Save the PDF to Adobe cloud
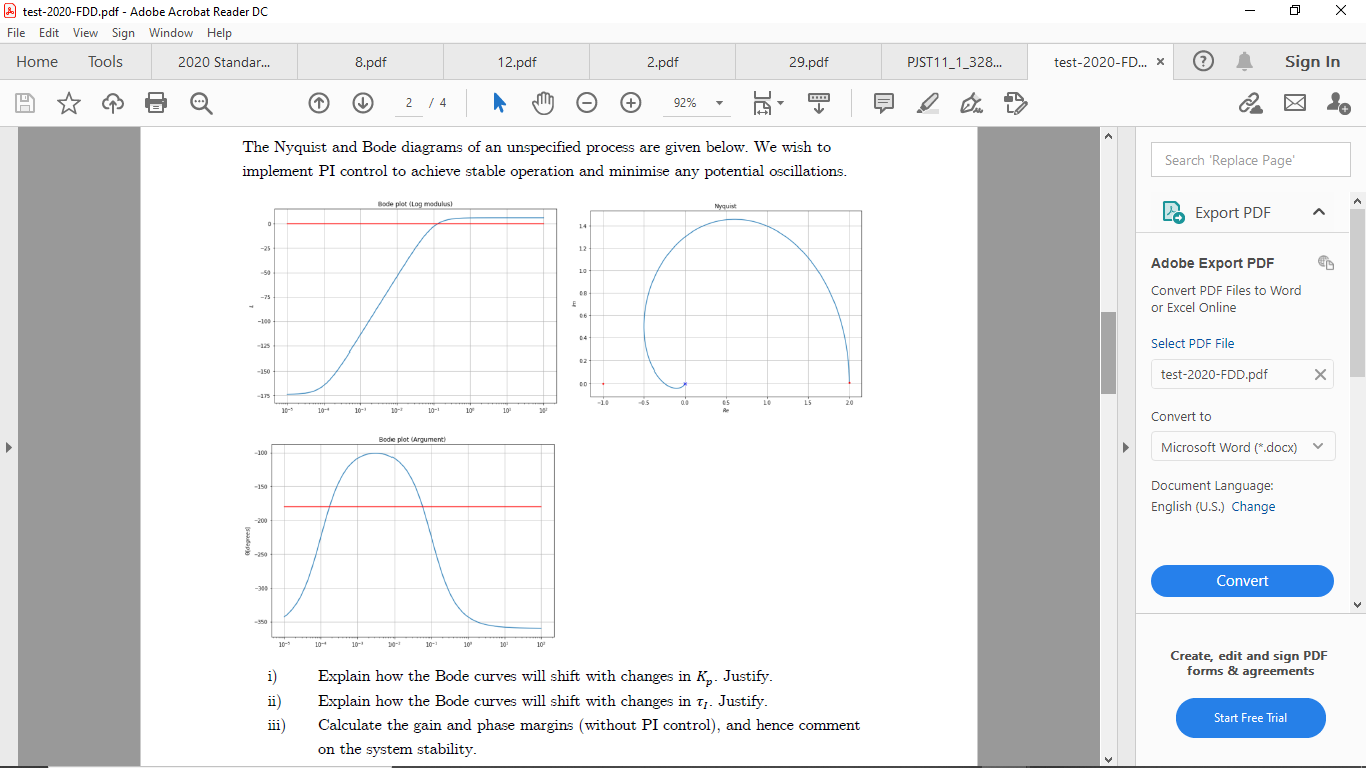The height and width of the screenshot is (768, 1366). point(112,103)
